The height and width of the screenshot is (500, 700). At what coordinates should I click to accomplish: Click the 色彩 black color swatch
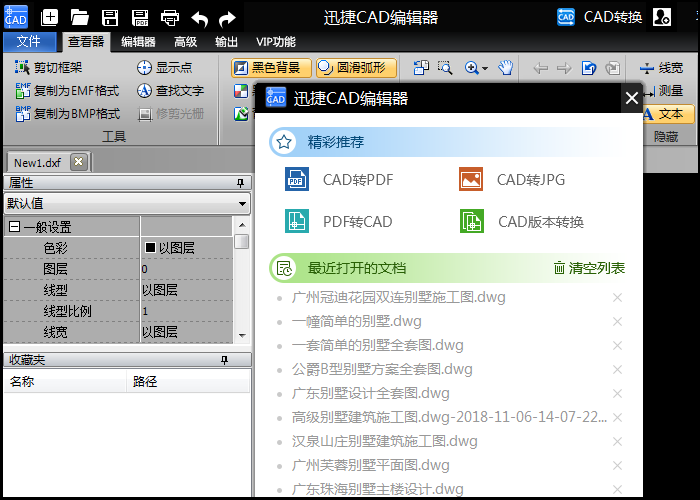pyautogui.click(x=150, y=247)
